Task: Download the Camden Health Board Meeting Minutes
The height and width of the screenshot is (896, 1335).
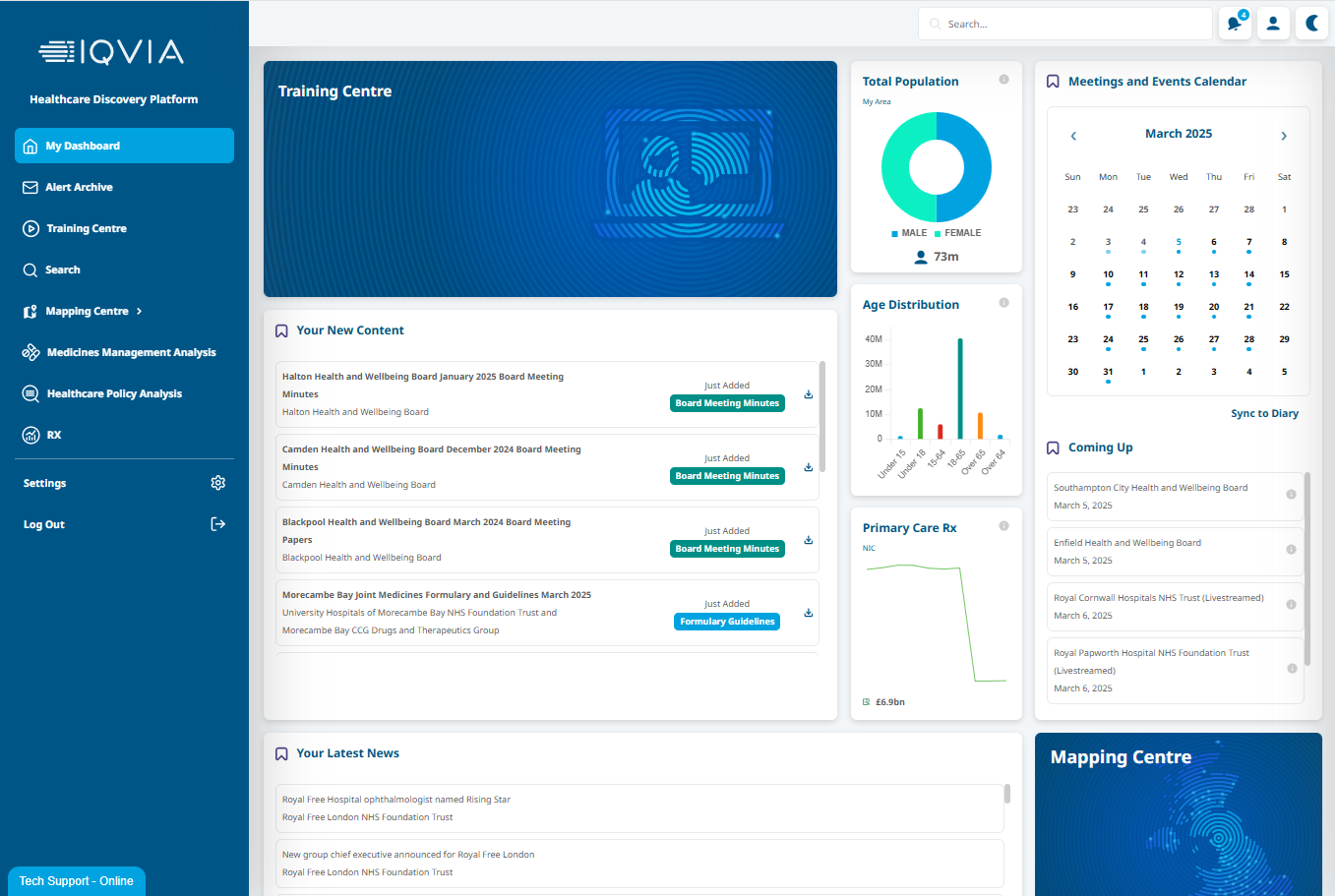Action: pyautogui.click(x=809, y=467)
